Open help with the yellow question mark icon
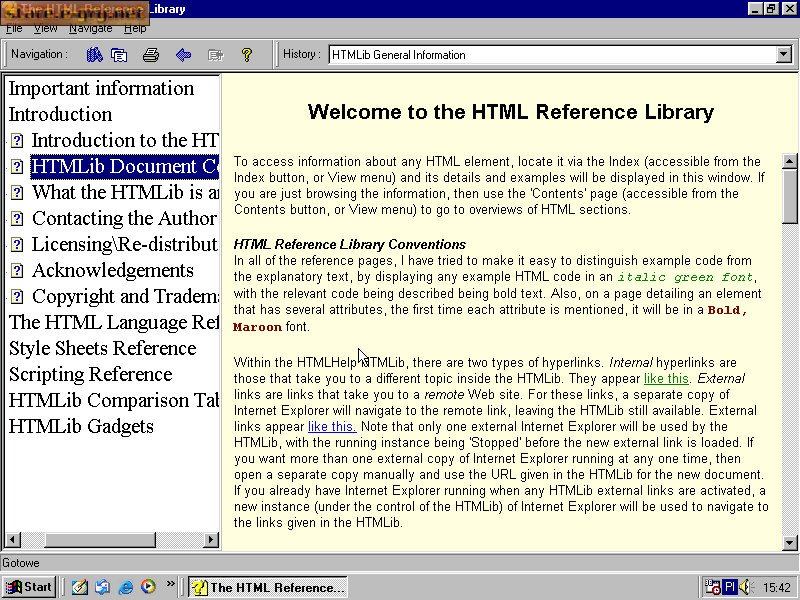The image size is (800, 600). coord(247,55)
